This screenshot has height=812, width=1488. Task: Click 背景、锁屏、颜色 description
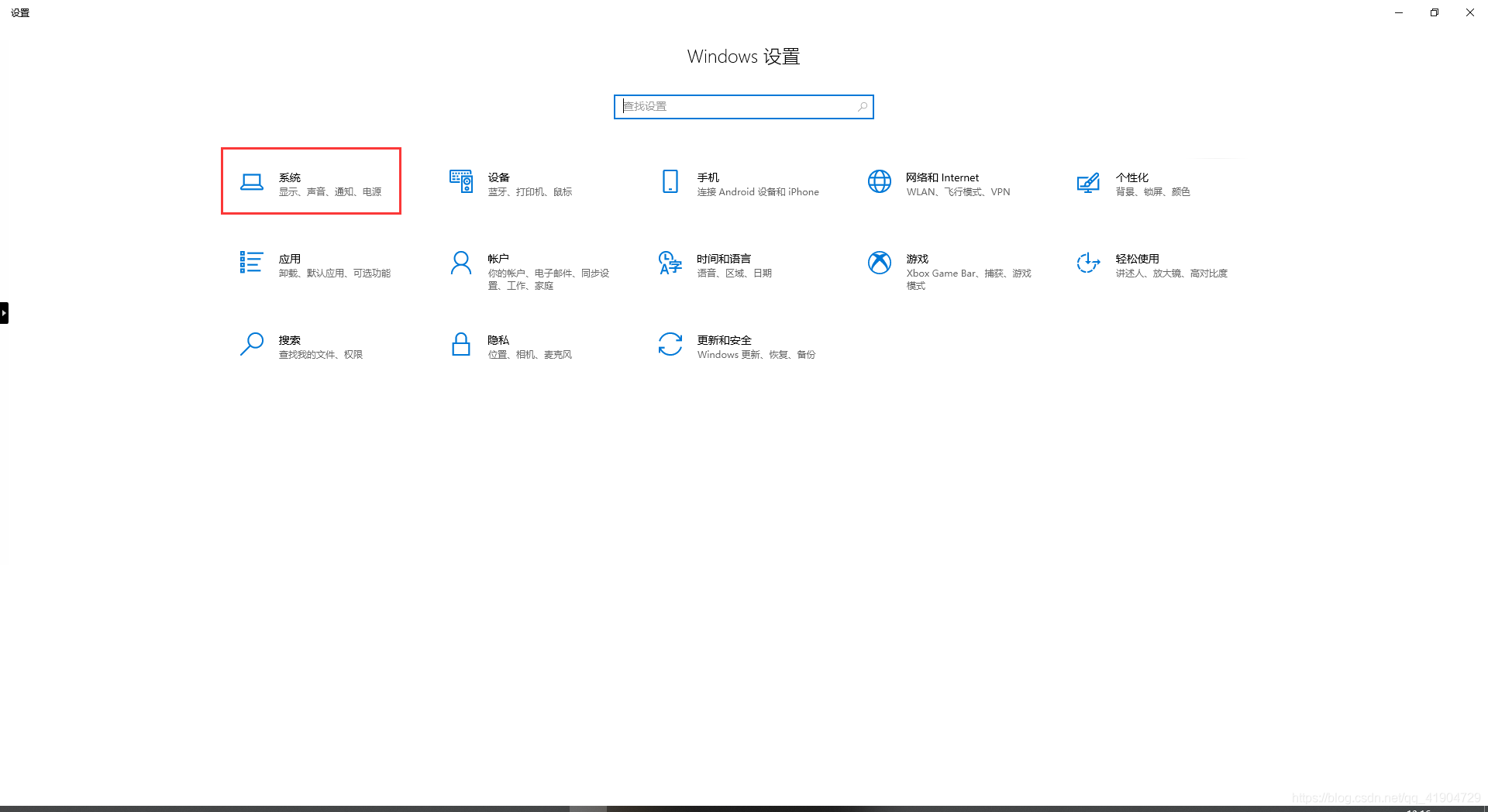[1153, 192]
